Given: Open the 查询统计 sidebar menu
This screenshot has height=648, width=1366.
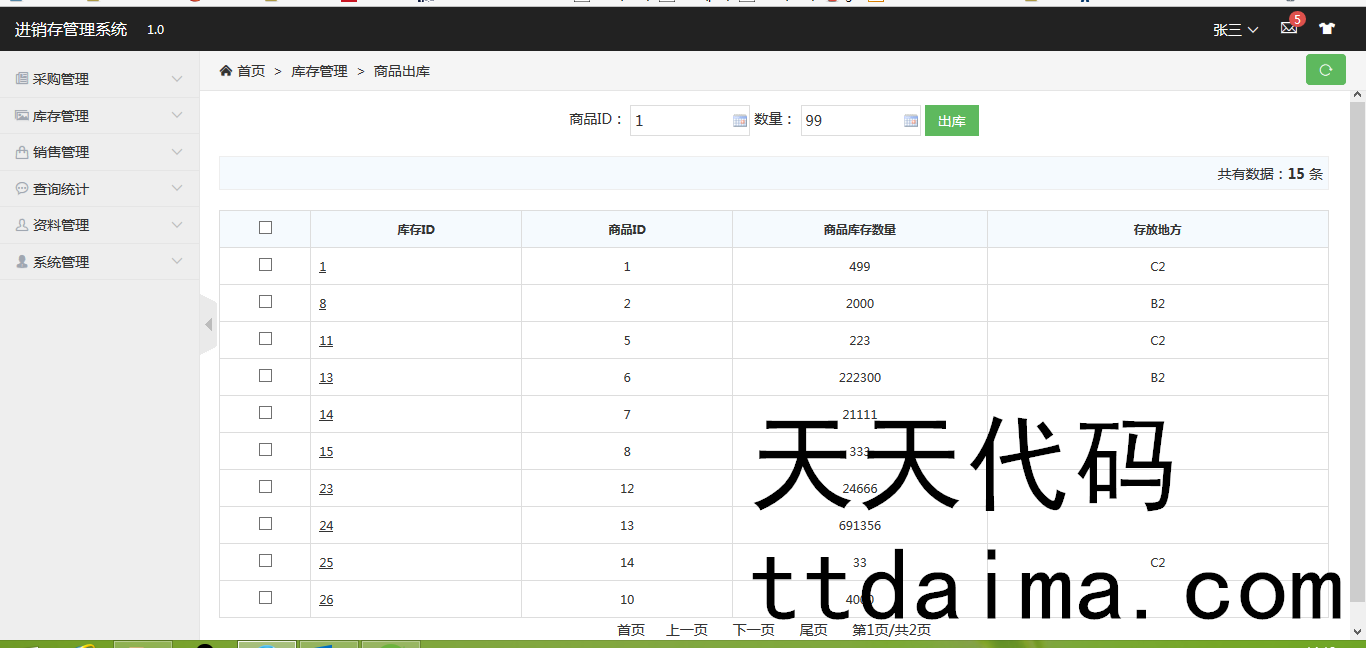Looking at the screenshot, I should pyautogui.click(x=61, y=189).
